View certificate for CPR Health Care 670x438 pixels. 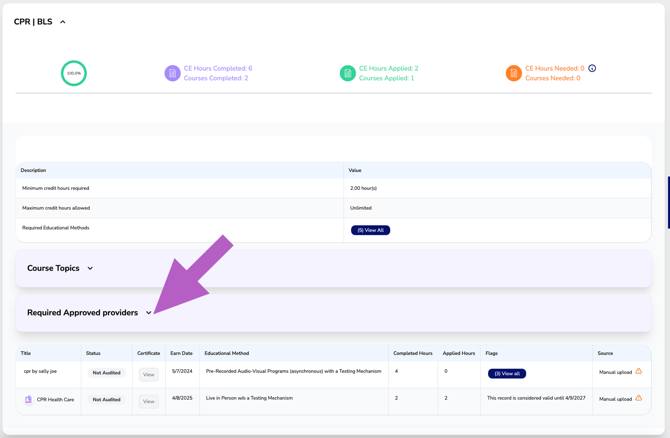coord(148,401)
